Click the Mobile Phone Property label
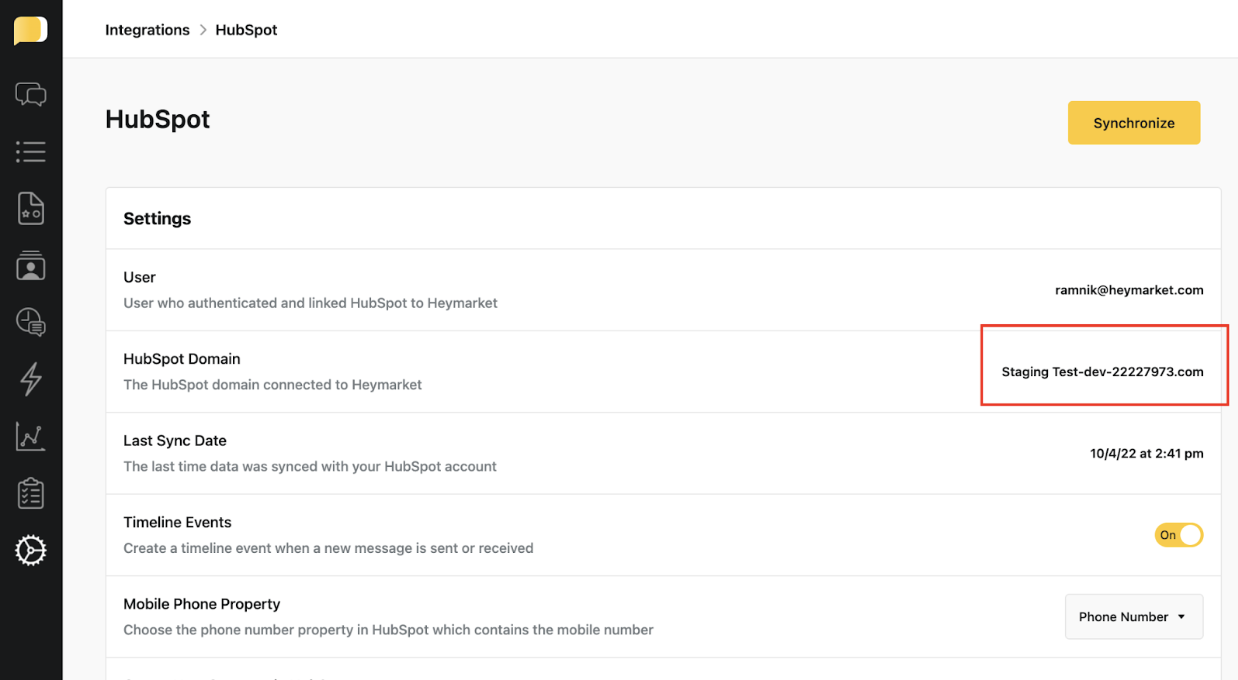The width and height of the screenshot is (1238, 680). (x=202, y=604)
